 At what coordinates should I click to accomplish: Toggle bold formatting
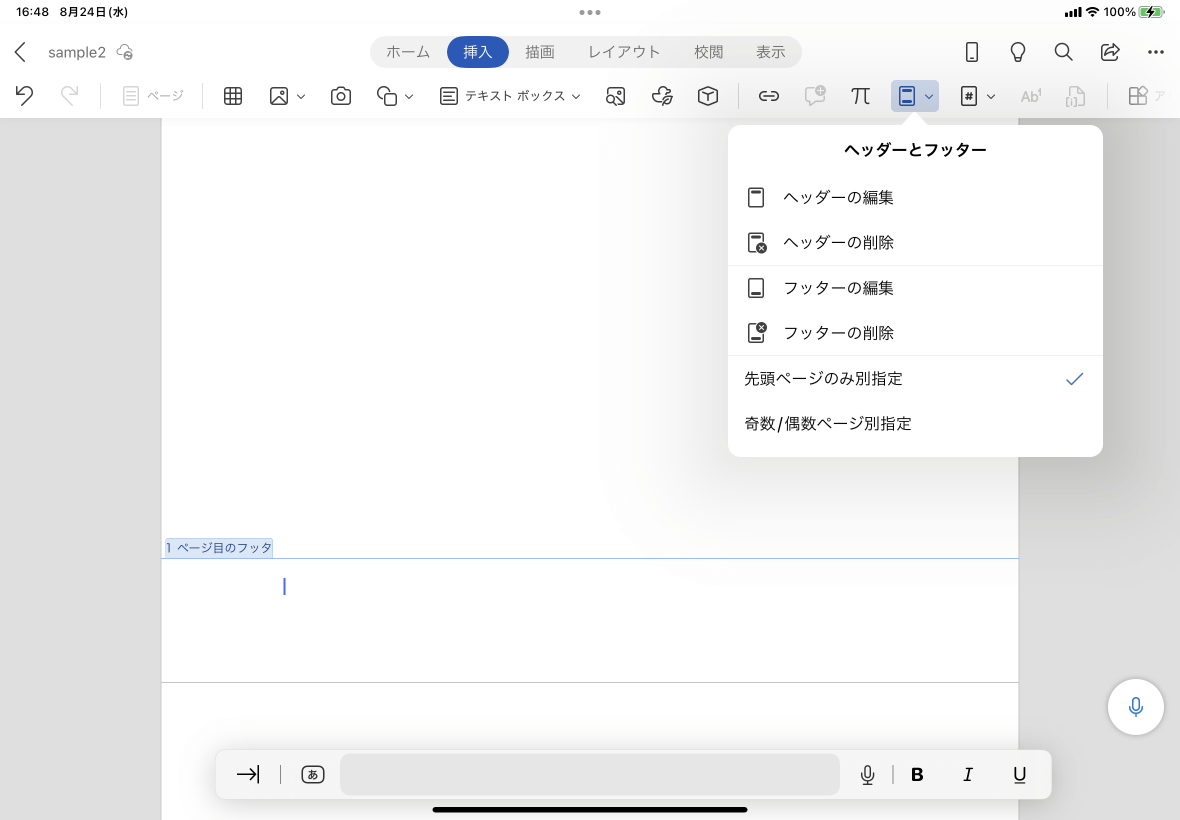tap(917, 774)
